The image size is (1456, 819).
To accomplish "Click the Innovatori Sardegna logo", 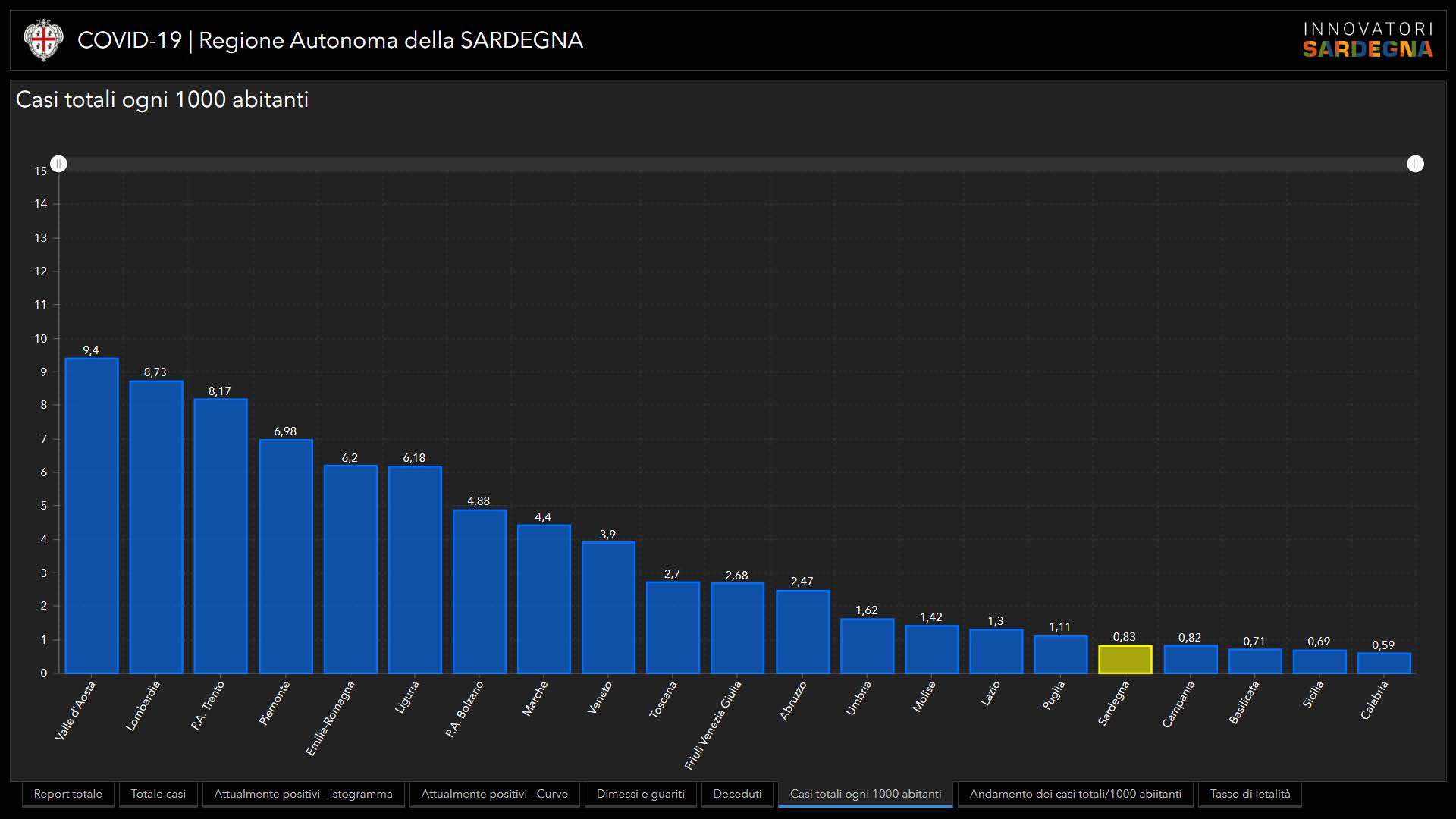I will tap(1367, 40).
